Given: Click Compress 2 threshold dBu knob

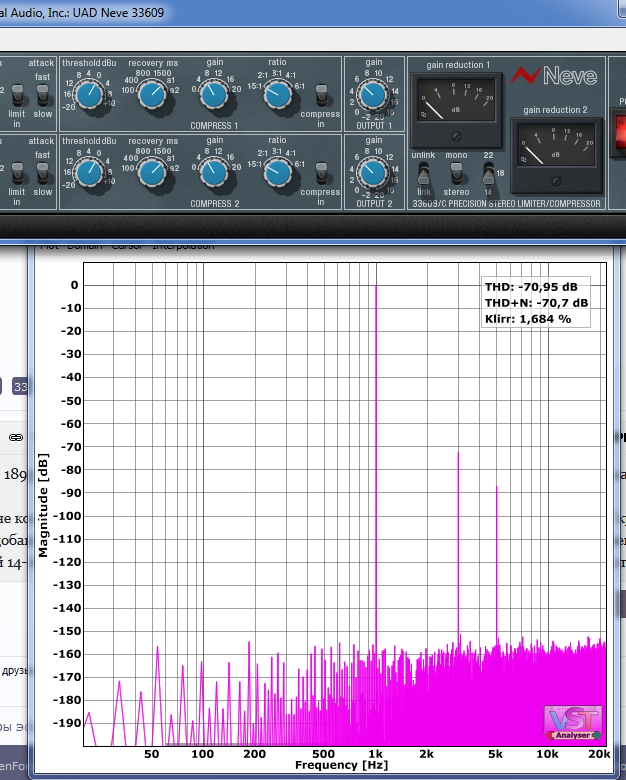Looking at the screenshot, I should point(90,173).
